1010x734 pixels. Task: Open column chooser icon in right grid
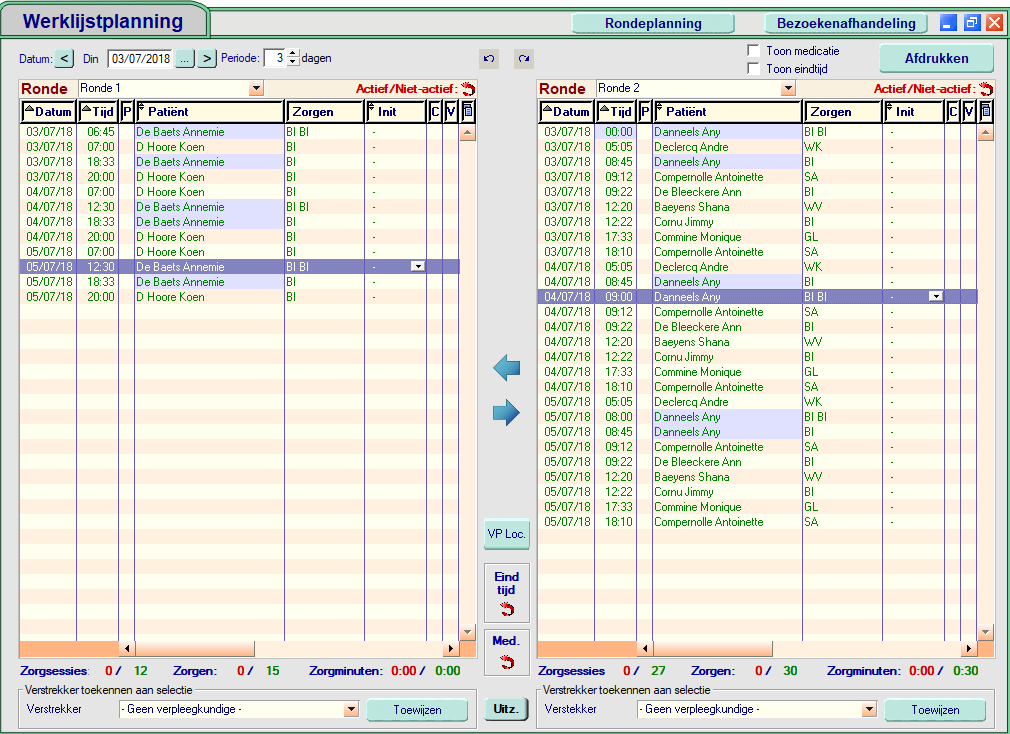coord(986,111)
